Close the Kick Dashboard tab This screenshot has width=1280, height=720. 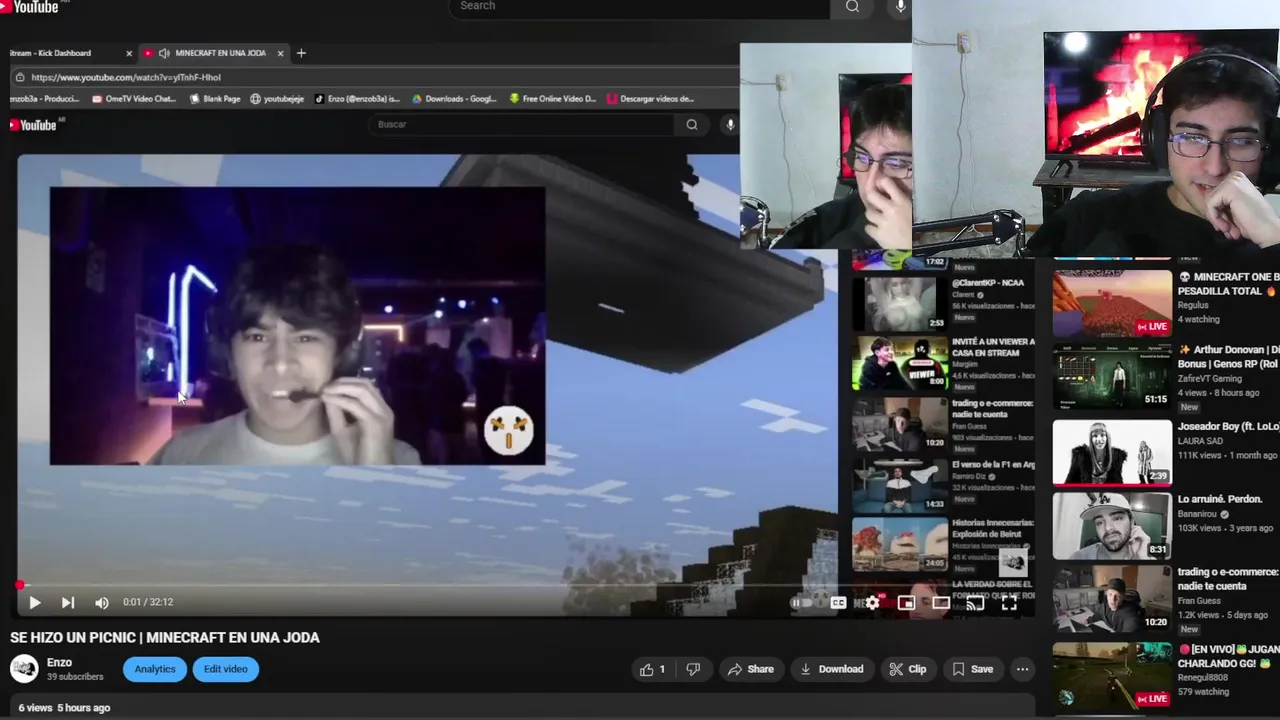pyautogui.click(x=129, y=53)
